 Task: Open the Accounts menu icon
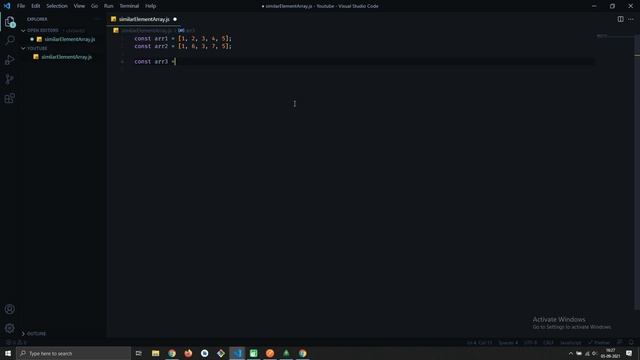click(10, 309)
